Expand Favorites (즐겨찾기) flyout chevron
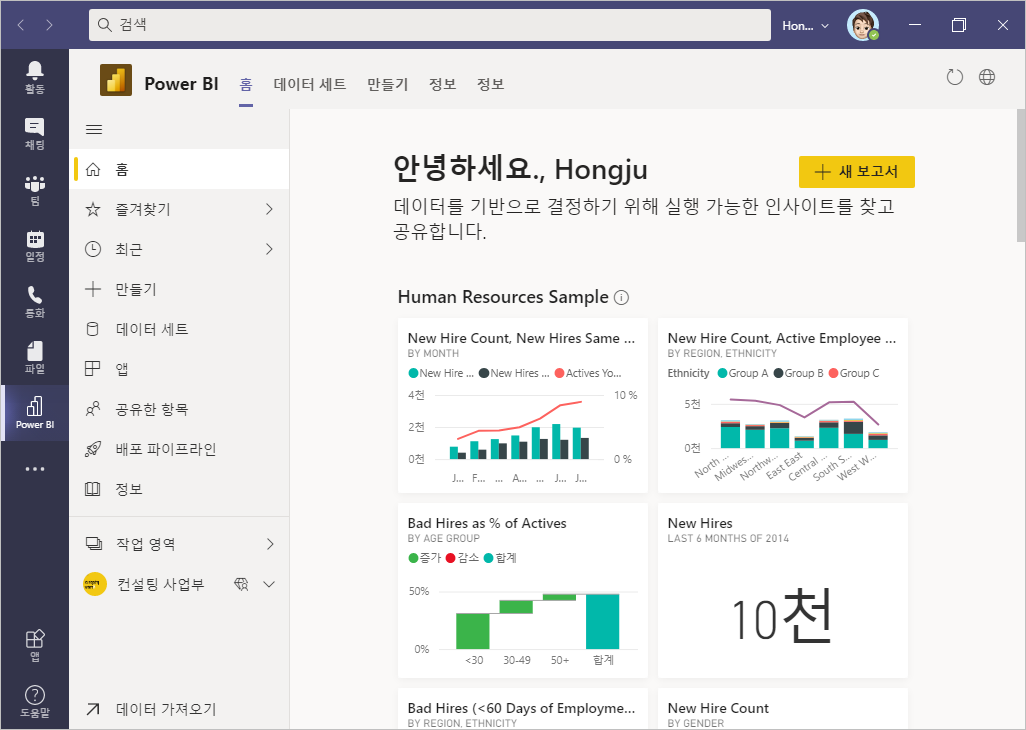 coord(269,209)
